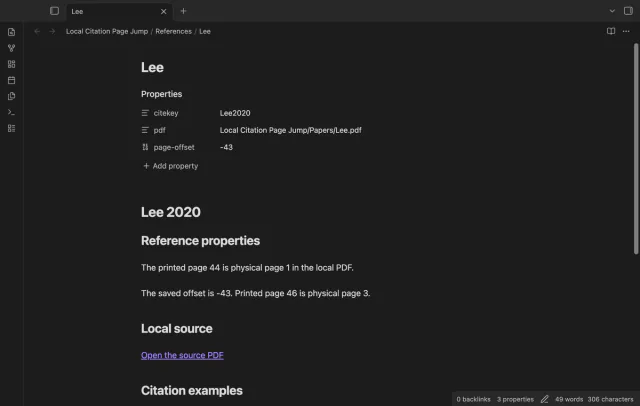Open 0 backlinks in status bar

(473, 399)
